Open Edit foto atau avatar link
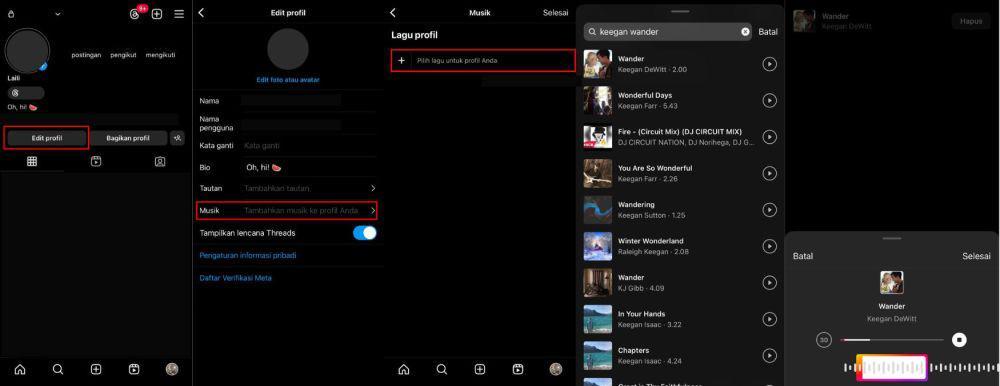The width and height of the screenshot is (1000, 386). click(288, 80)
